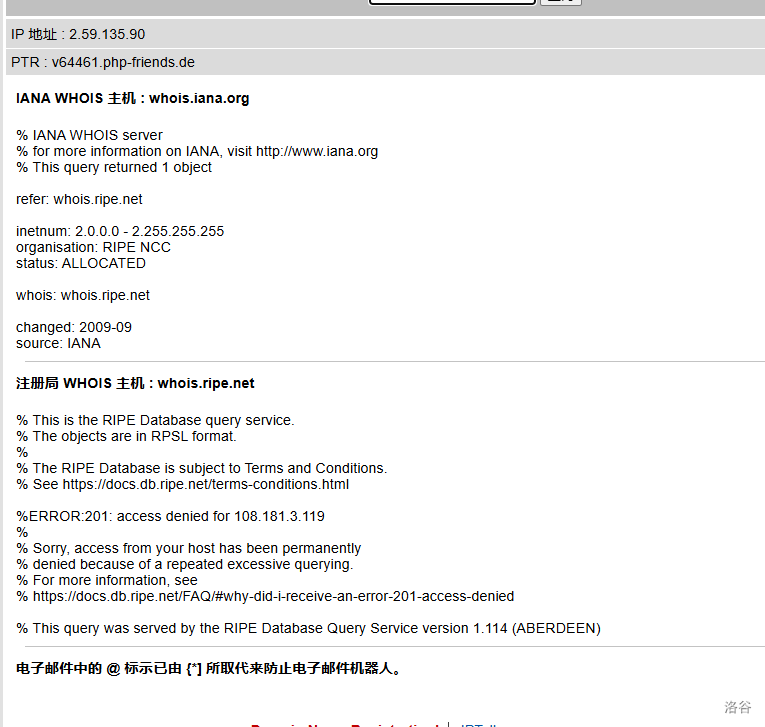Click the 洛谷 watermark text
Image resolution: width=765 pixels, height=727 pixels.
pyautogui.click(x=737, y=707)
